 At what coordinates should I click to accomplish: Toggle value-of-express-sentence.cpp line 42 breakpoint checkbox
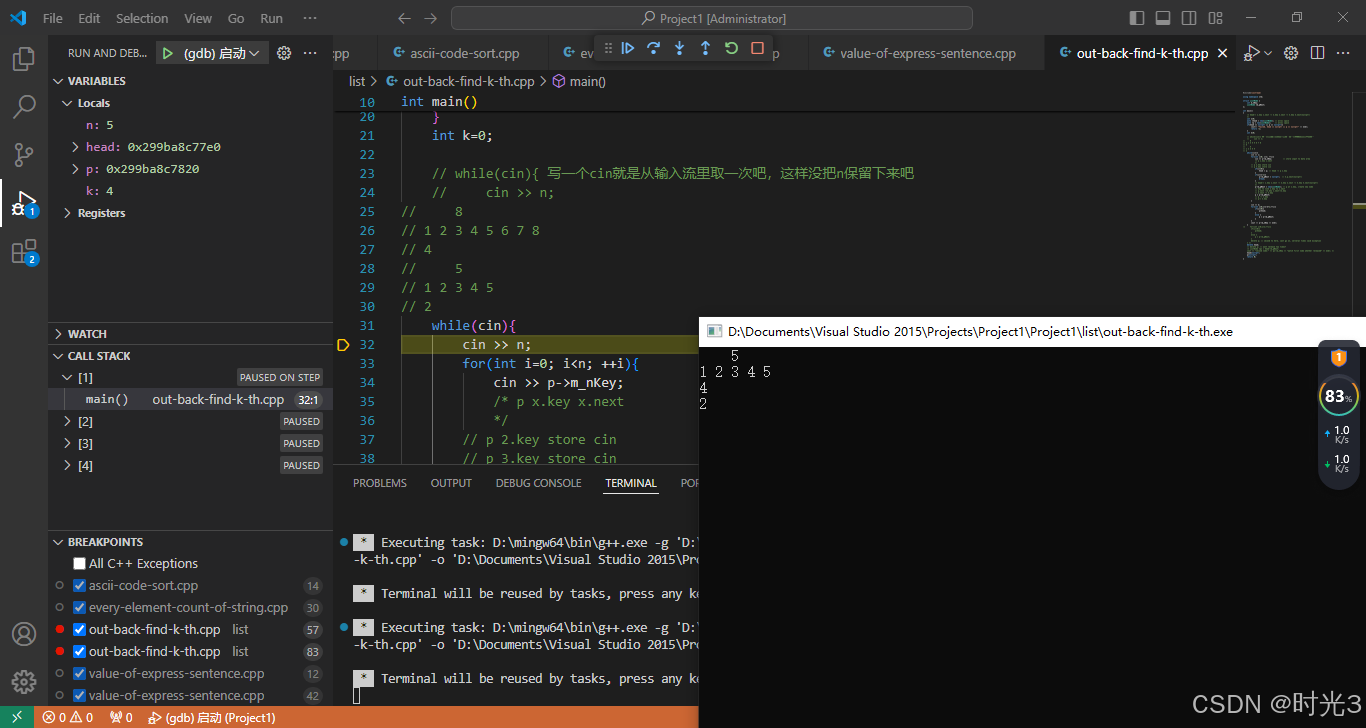click(x=79, y=696)
